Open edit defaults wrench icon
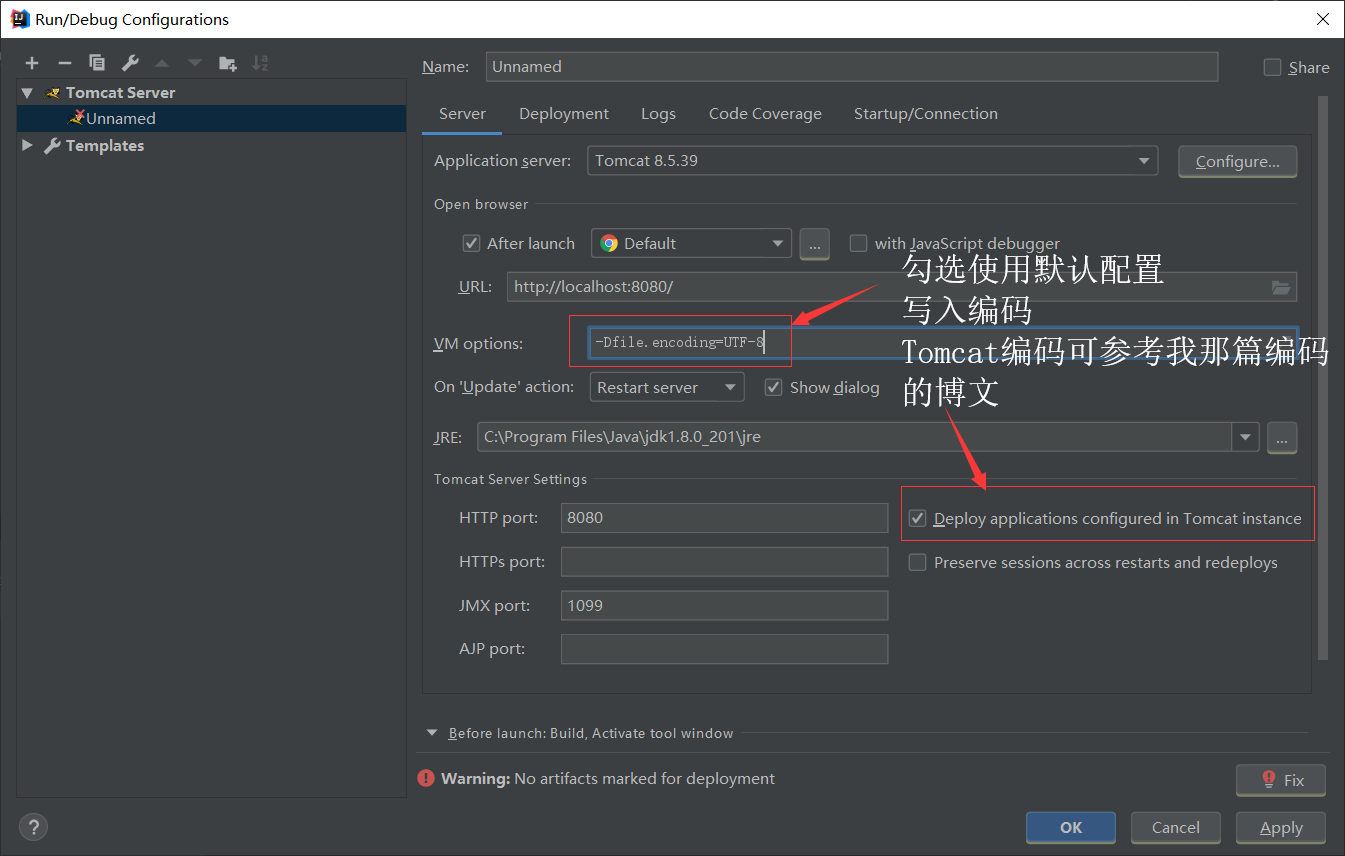 point(130,63)
